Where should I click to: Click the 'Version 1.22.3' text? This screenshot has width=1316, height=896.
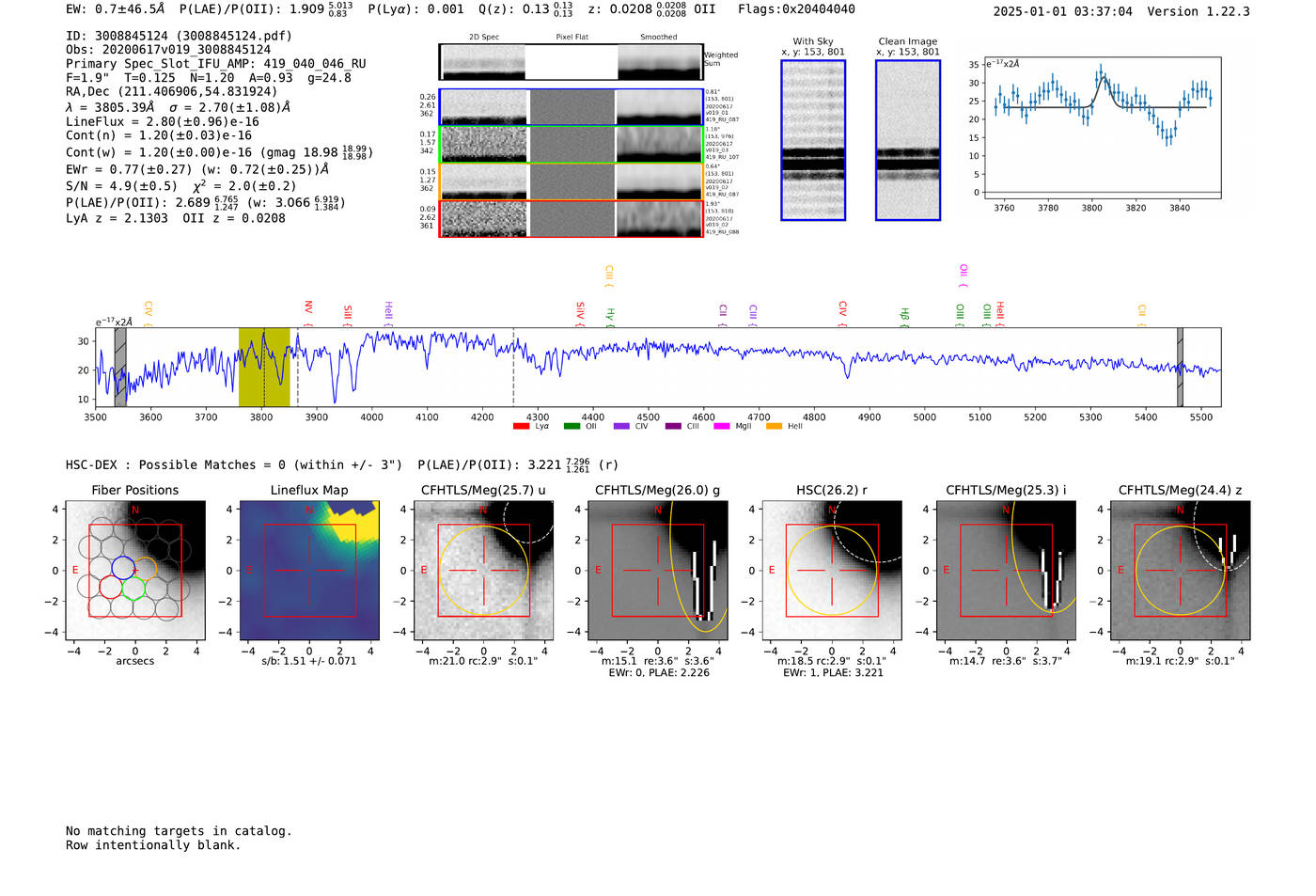click(1198, 11)
